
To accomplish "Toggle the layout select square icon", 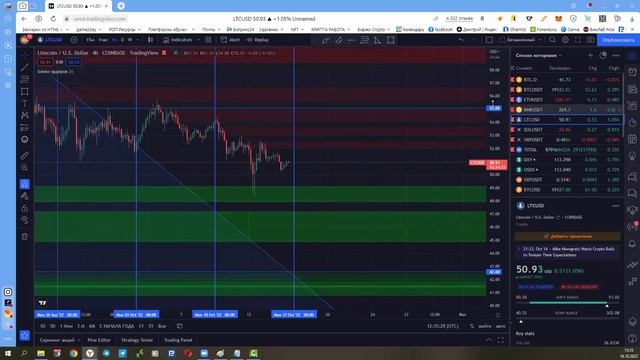I will [489, 40].
